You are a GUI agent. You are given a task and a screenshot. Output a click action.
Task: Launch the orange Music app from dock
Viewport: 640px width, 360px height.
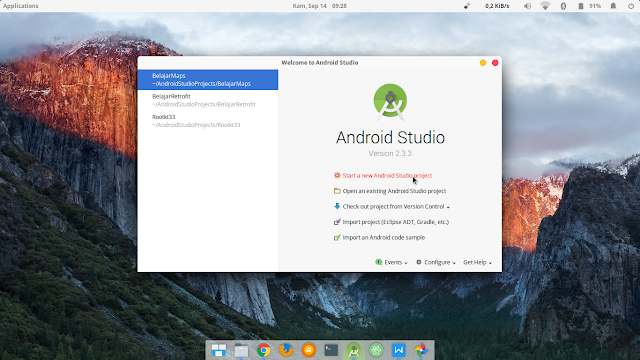pos(309,350)
